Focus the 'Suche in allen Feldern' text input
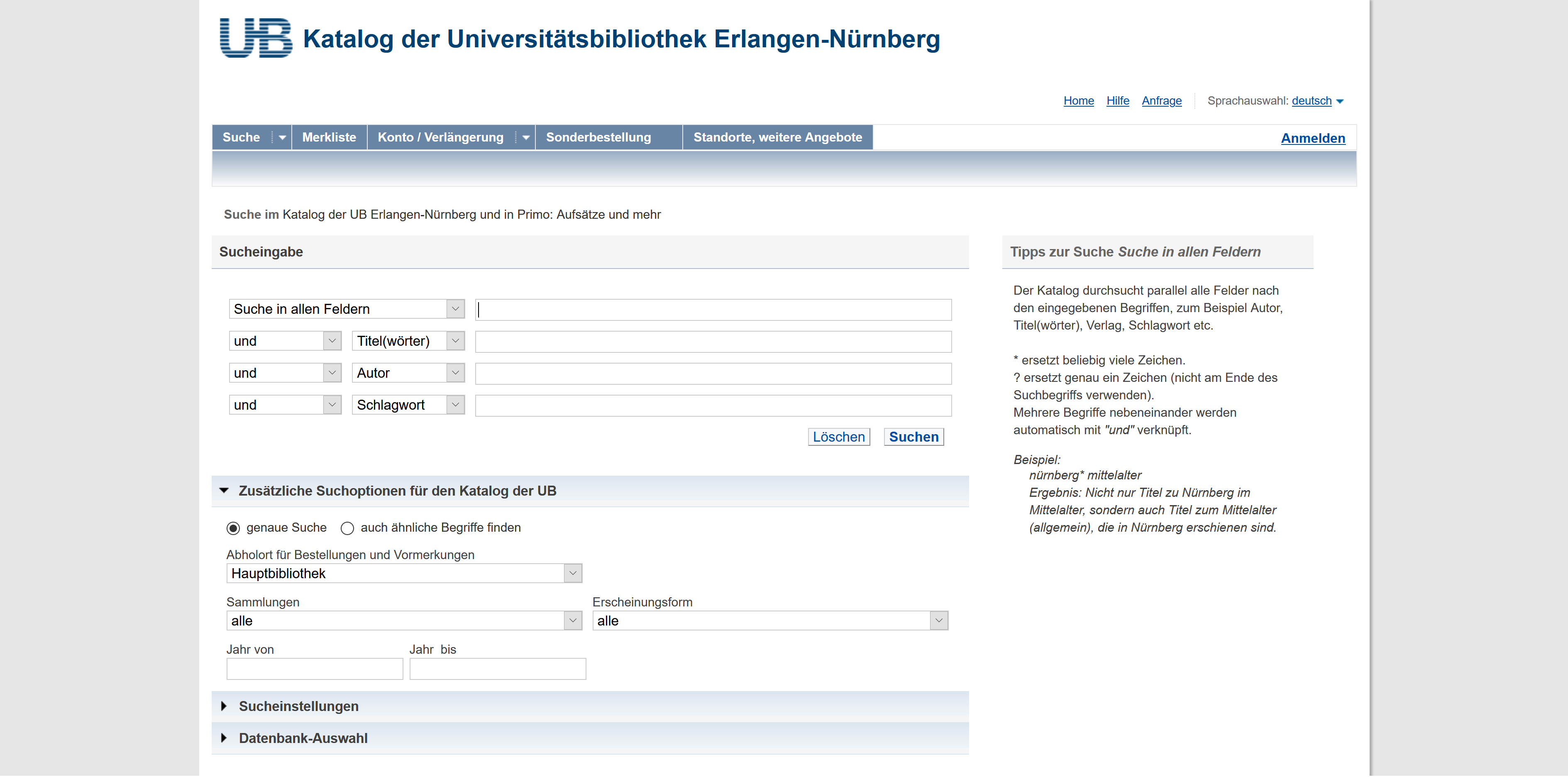 pyautogui.click(x=713, y=310)
